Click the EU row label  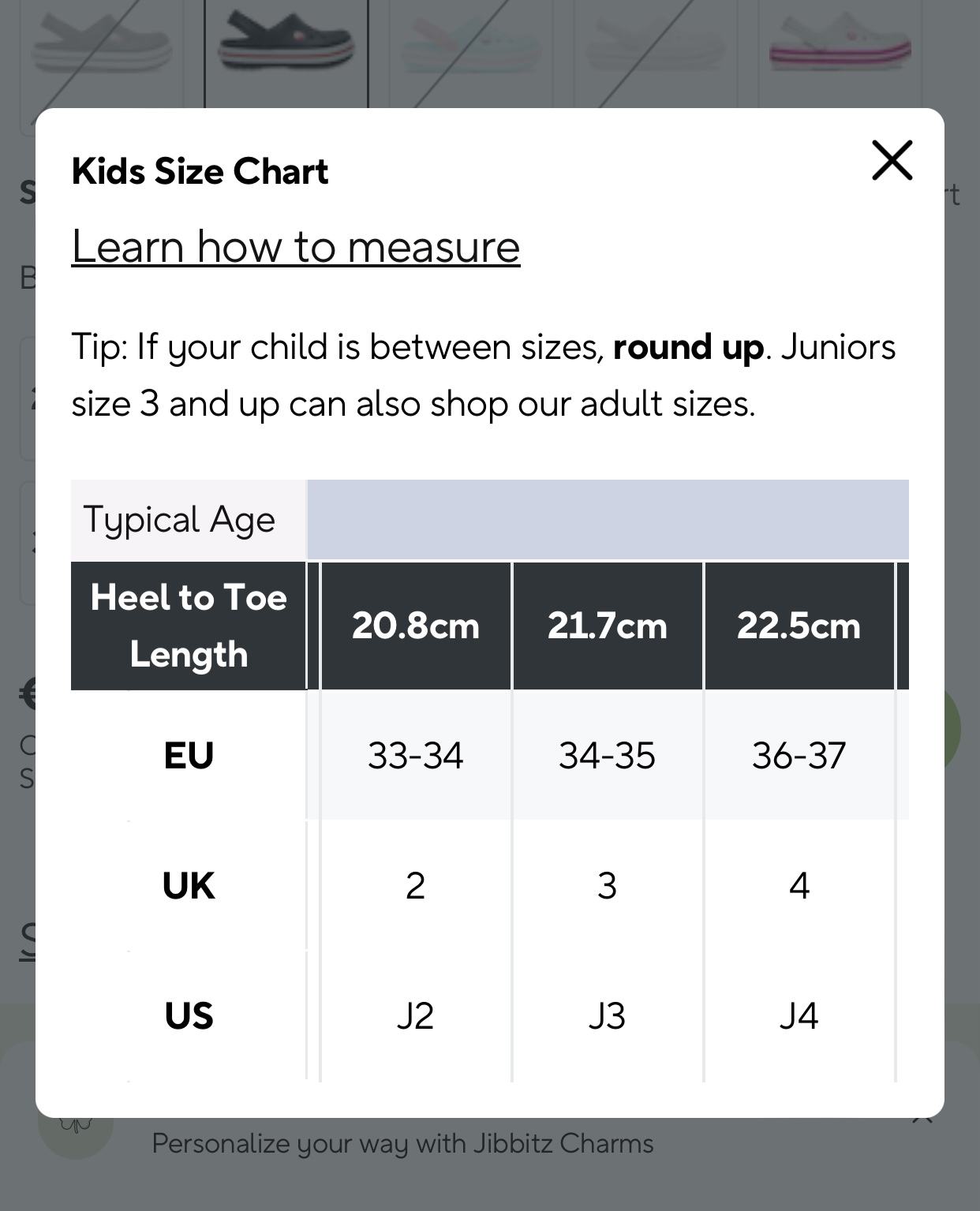coord(189,756)
